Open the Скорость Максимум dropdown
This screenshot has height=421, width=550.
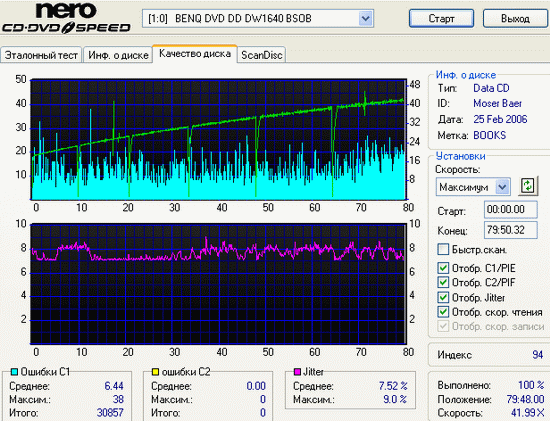click(x=473, y=187)
